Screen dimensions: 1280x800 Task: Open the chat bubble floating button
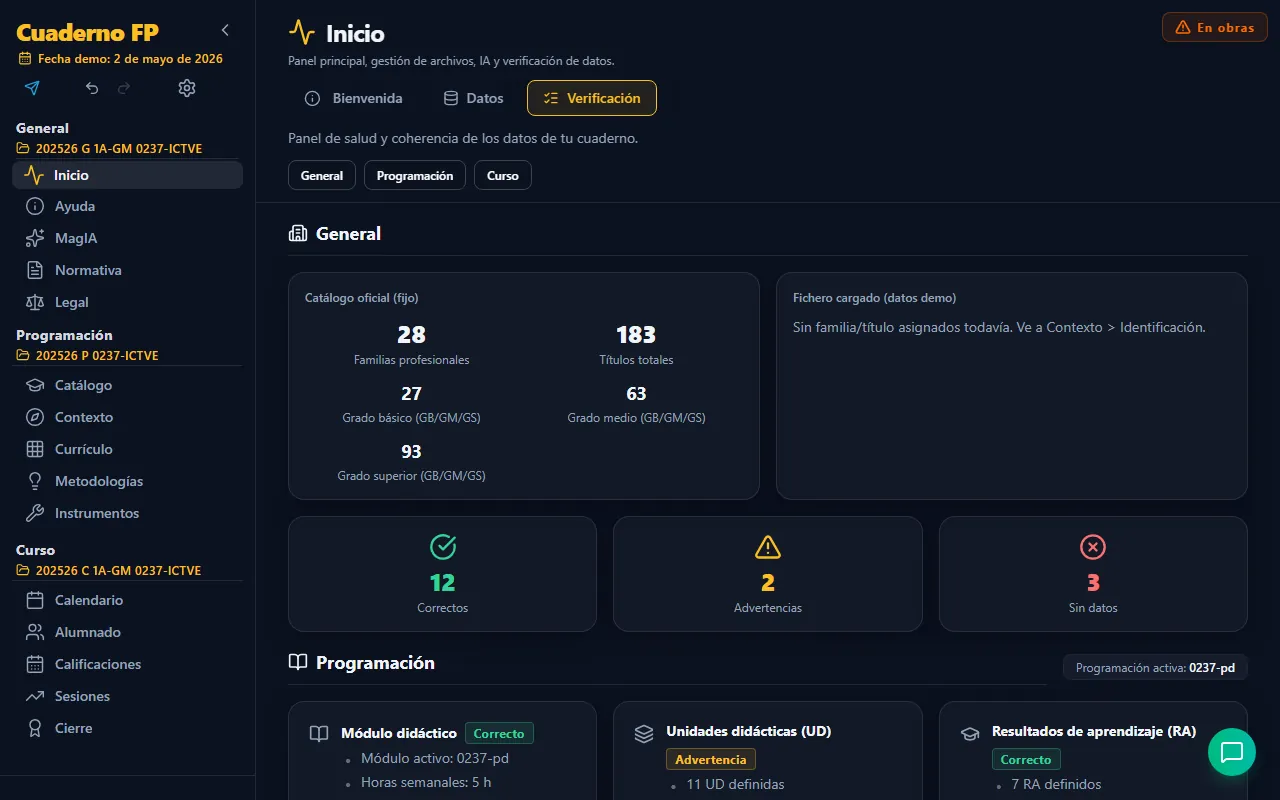(1232, 752)
